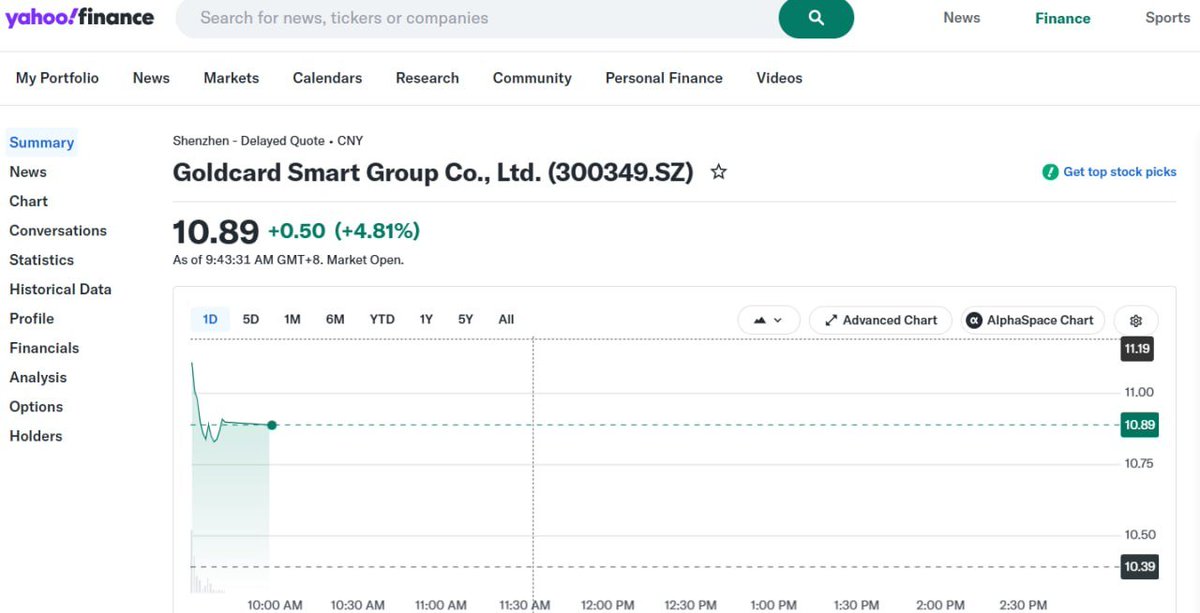Select the 5D chart range
This screenshot has width=1200, height=613.
[251, 319]
